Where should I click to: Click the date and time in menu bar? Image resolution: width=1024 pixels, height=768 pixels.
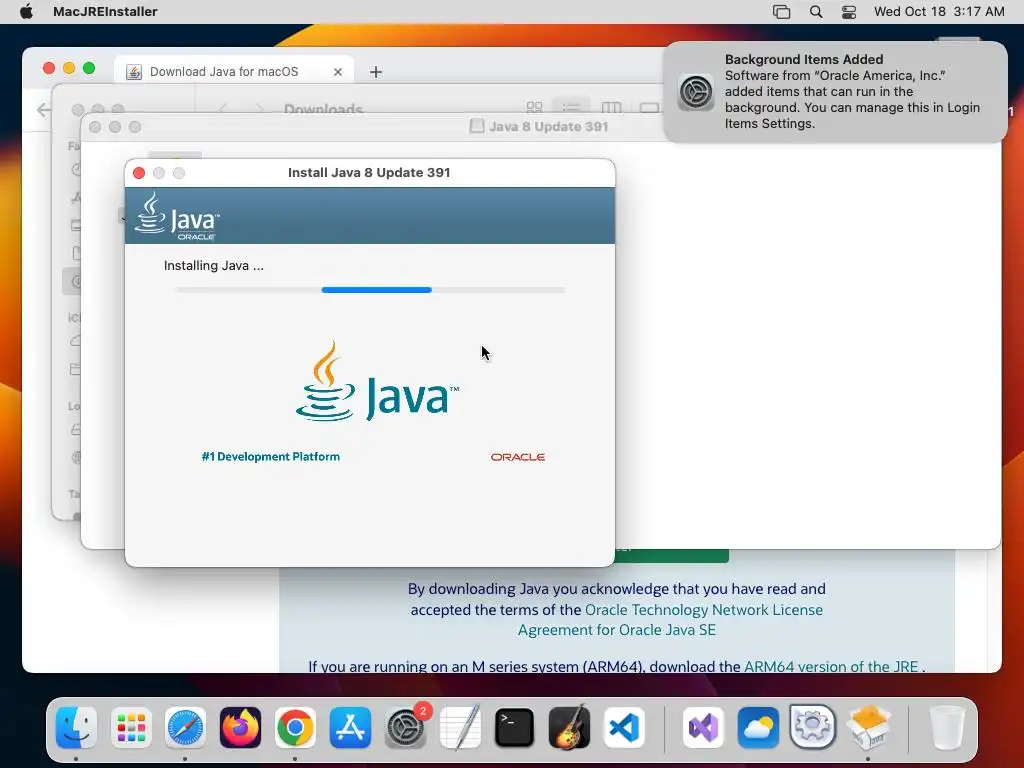(x=939, y=12)
